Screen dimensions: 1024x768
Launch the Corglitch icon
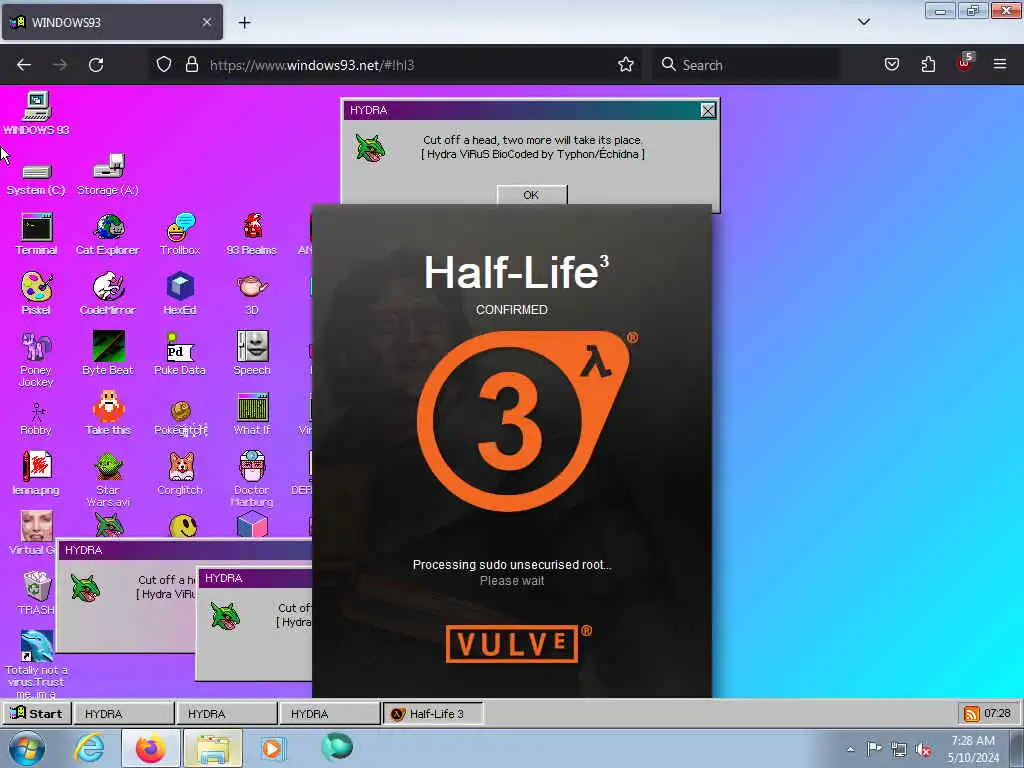pyautogui.click(x=180, y=473)
